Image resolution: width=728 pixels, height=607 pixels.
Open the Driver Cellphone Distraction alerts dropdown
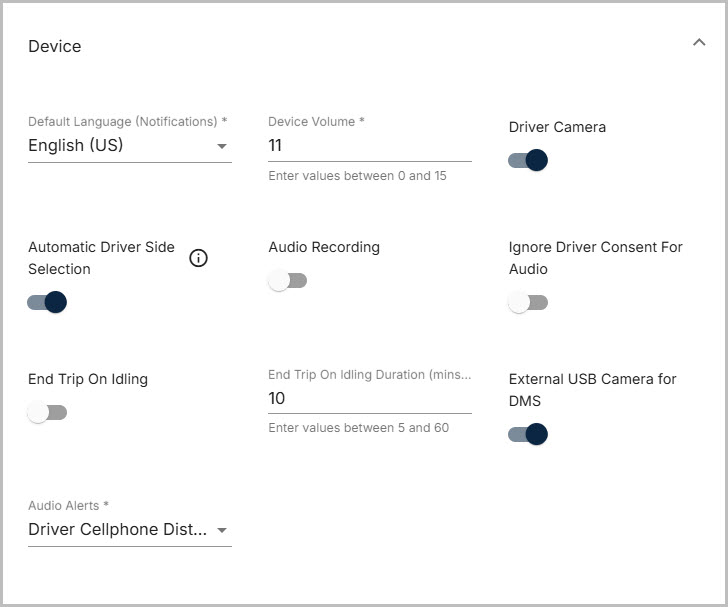point(118,530)
